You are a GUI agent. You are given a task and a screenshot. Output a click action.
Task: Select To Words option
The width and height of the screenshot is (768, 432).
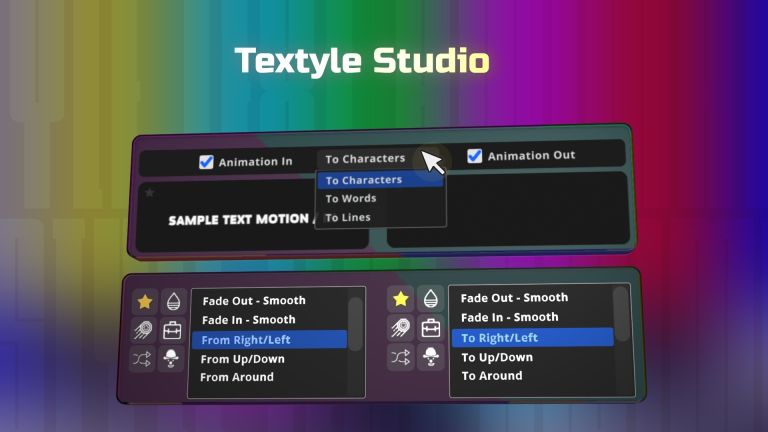[381, 198]
